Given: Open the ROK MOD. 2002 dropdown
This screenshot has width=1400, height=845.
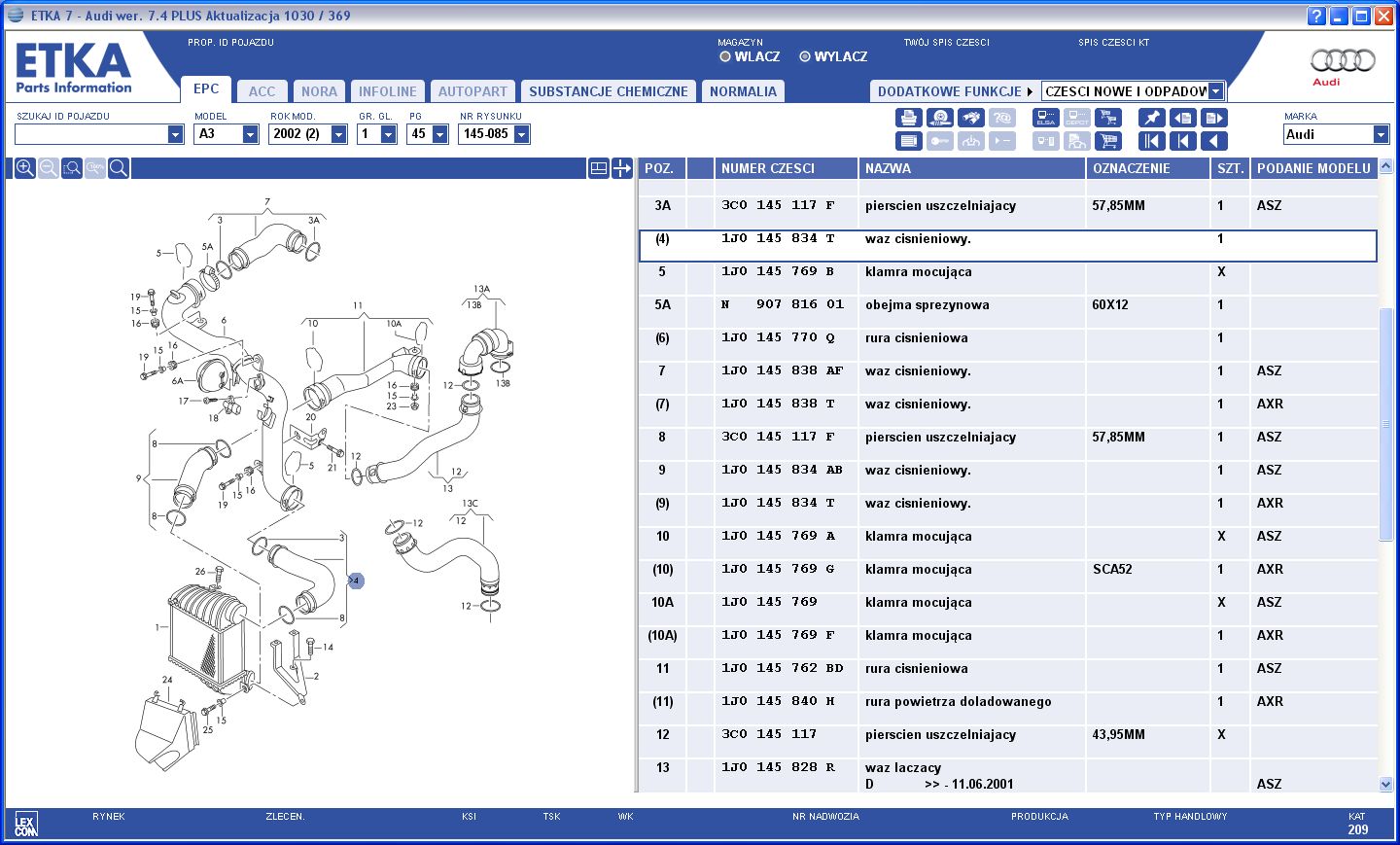Looking at the screenshot, I should 338,134.
